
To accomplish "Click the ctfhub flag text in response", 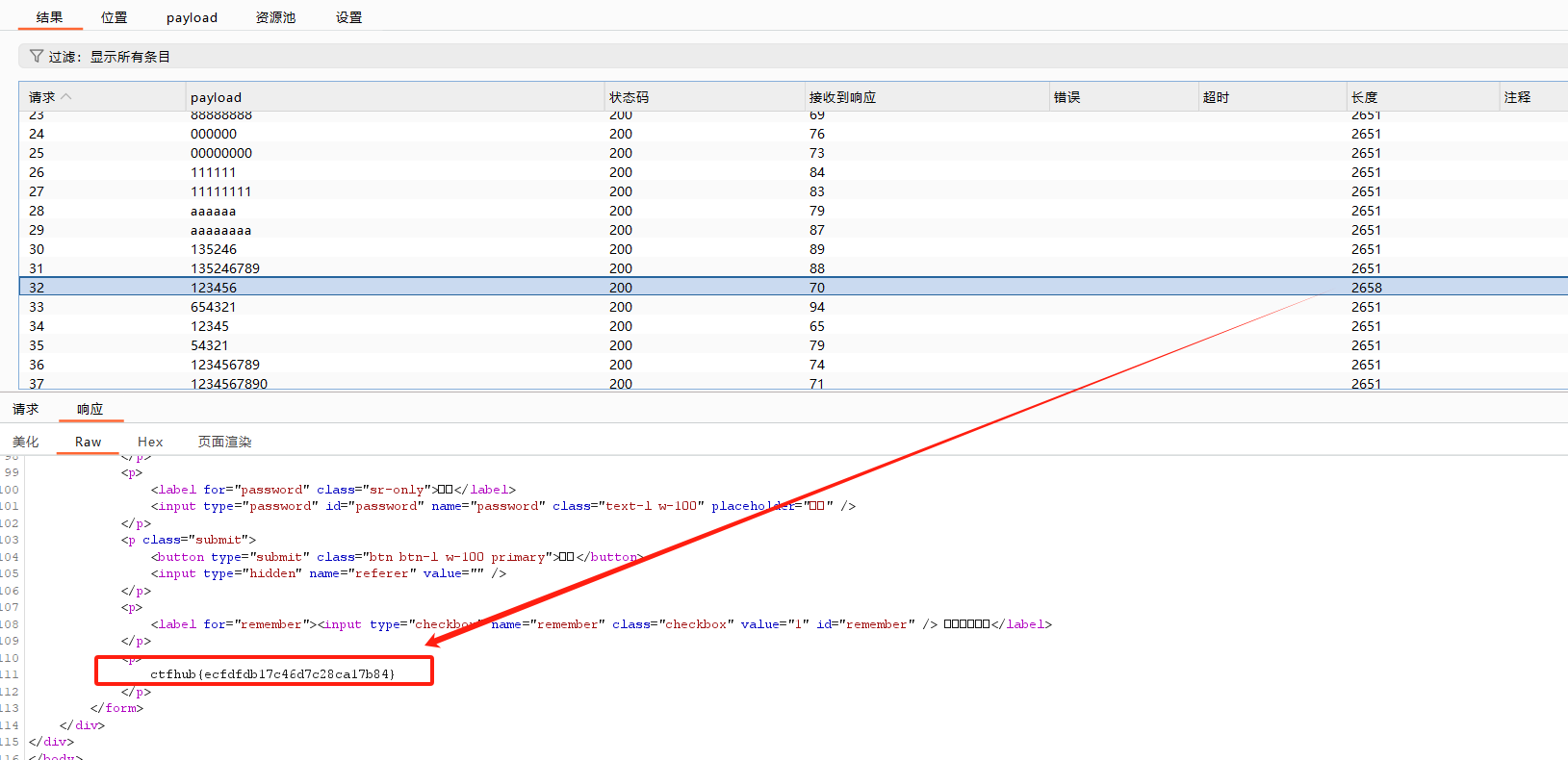I will tap(272, 673).
